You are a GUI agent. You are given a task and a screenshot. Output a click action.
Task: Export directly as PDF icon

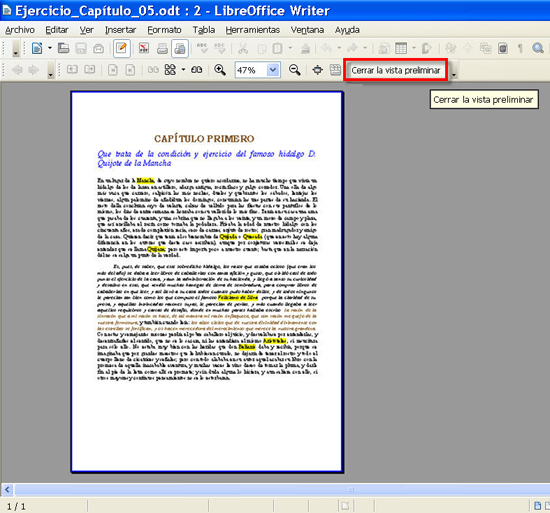144,48
